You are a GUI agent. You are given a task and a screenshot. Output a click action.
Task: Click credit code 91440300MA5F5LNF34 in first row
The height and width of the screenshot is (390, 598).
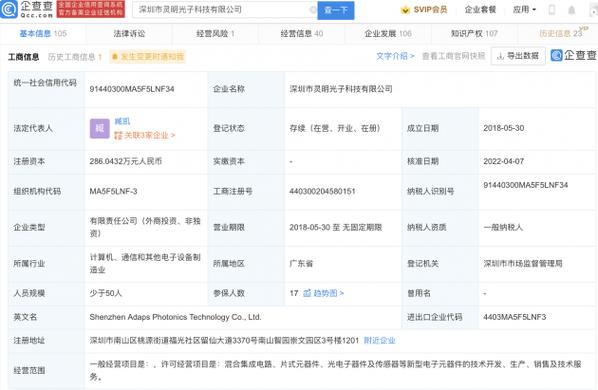coord(132,89)
